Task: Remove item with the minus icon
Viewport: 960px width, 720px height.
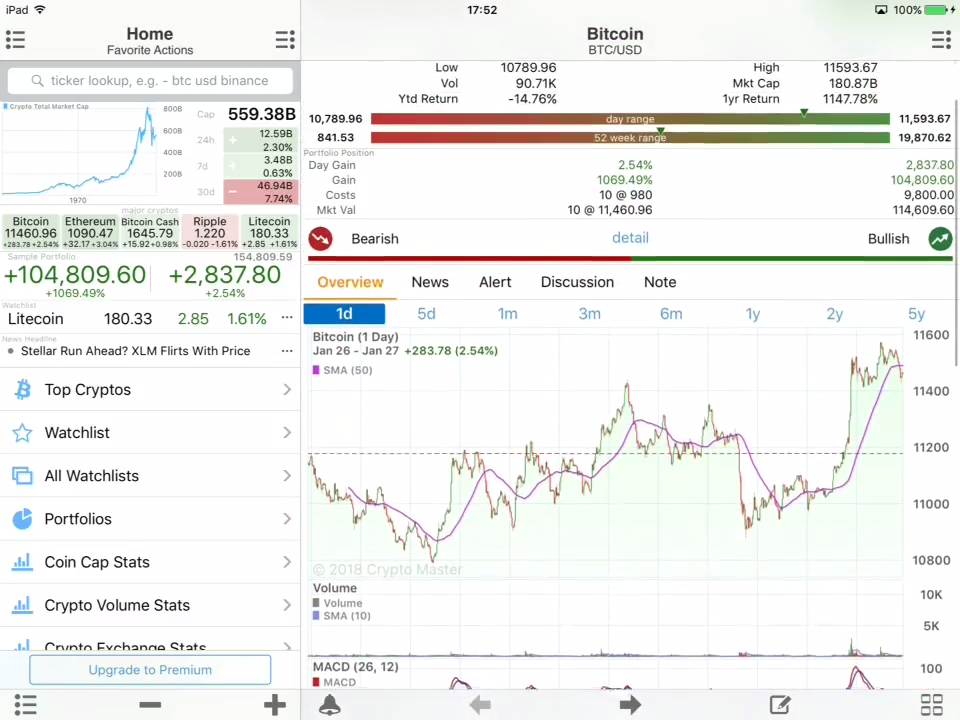Action: point(150,705)
